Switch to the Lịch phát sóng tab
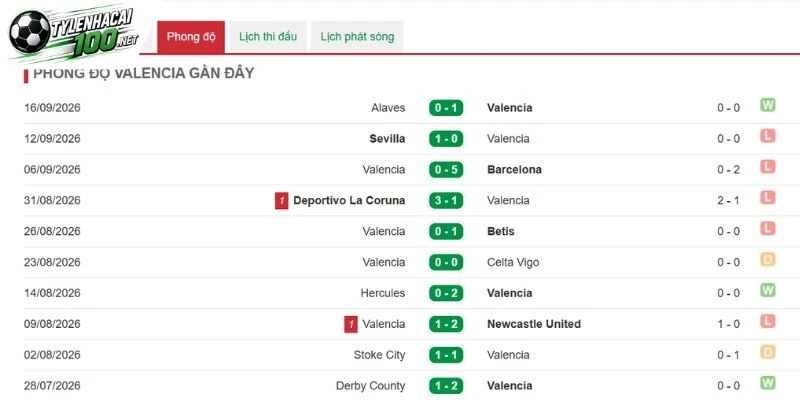Screen dimensions: 800x400 pyautogui.click(x=357, y=37)
